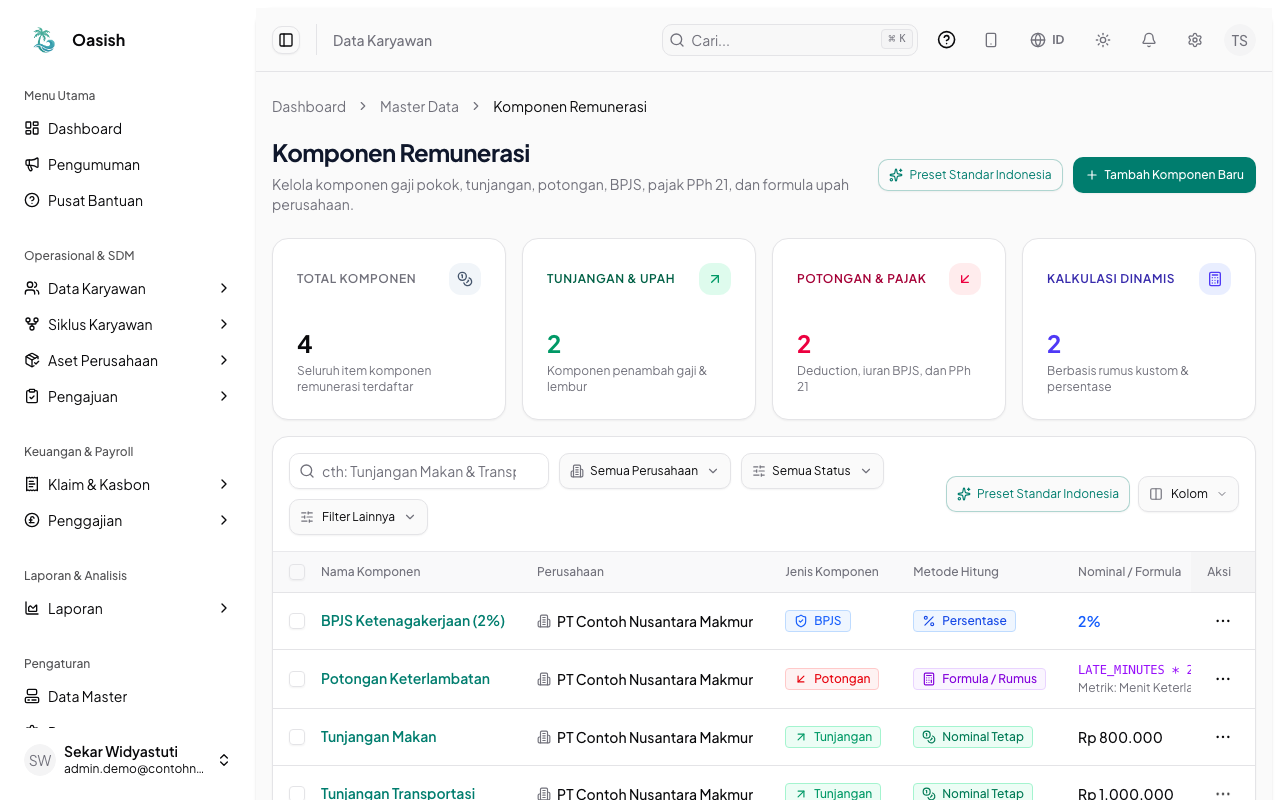Click the Persentase method badge
Image resolution: width=1280 pixels, height=800 pixels.
[964, 621]
